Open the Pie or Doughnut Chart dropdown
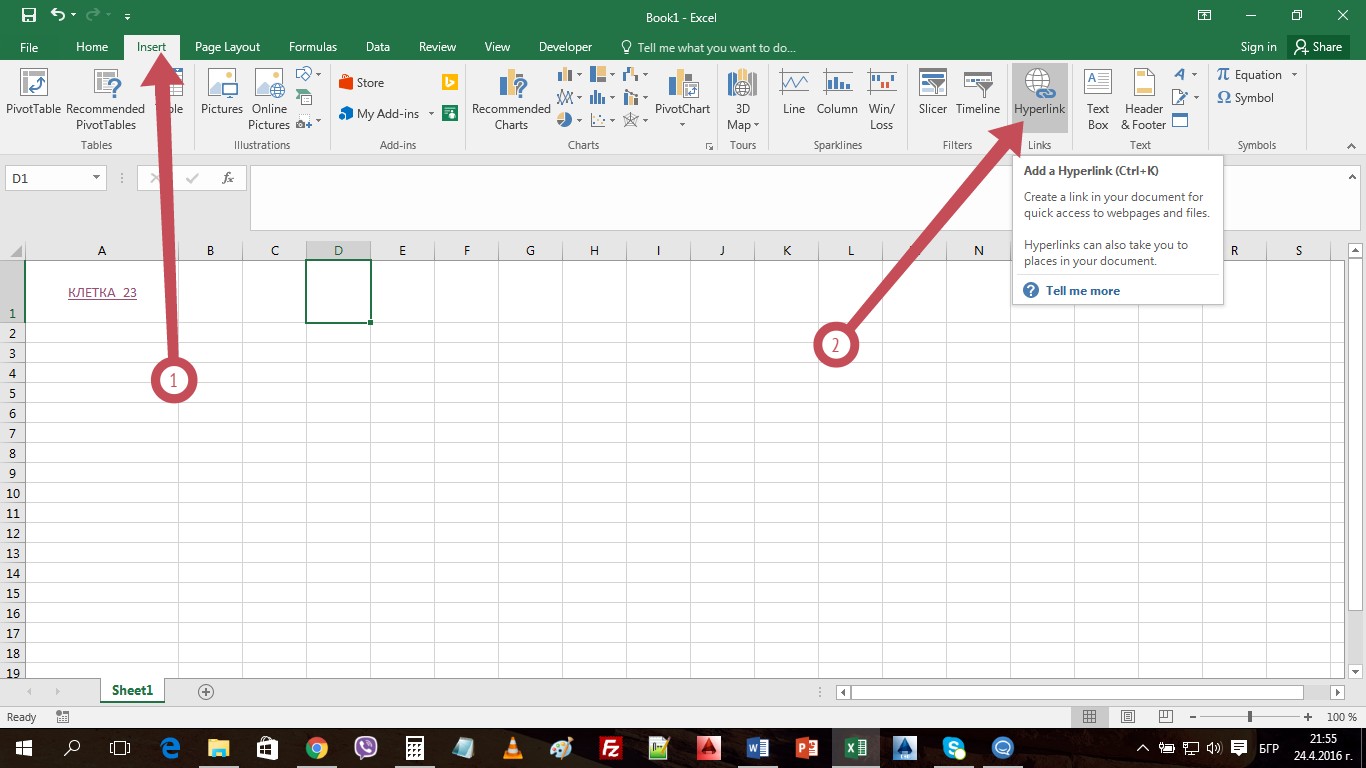 570,120
